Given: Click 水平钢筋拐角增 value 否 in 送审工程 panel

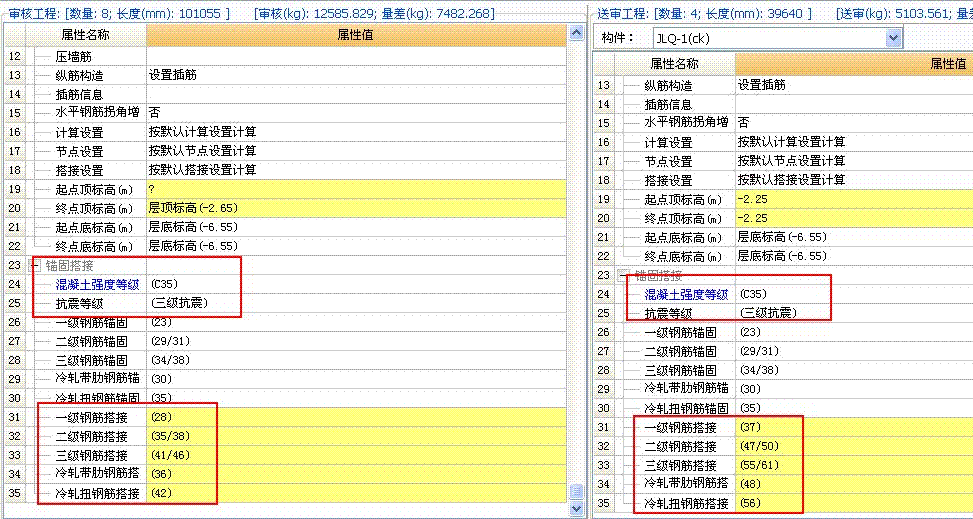Looking at the screenshot, I should click(850, 123).
